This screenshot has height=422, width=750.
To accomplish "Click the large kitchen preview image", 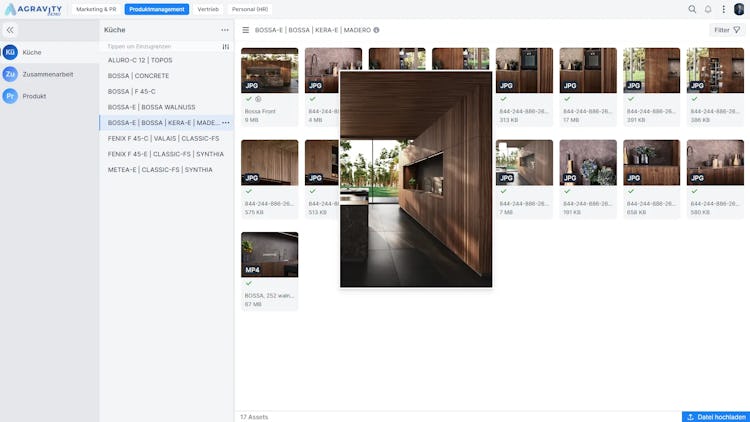I will click(416, 179).
